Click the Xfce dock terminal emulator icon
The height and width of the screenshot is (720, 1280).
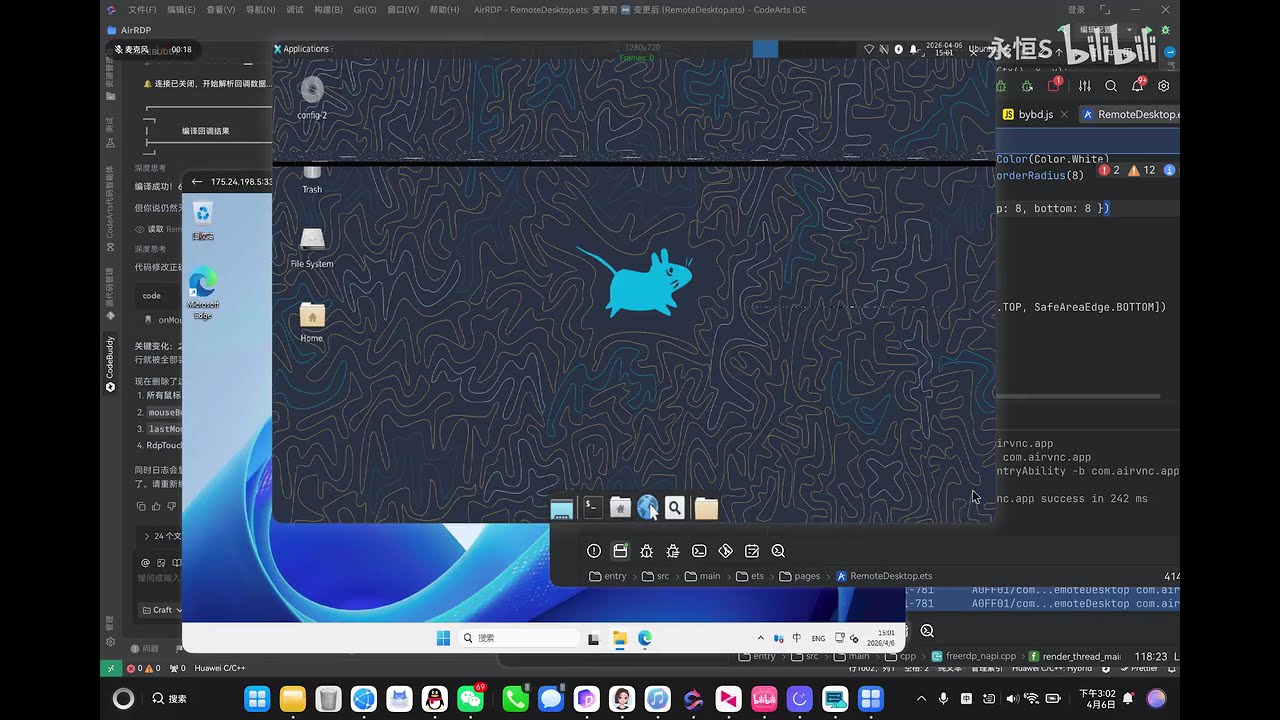pos(591,508)
